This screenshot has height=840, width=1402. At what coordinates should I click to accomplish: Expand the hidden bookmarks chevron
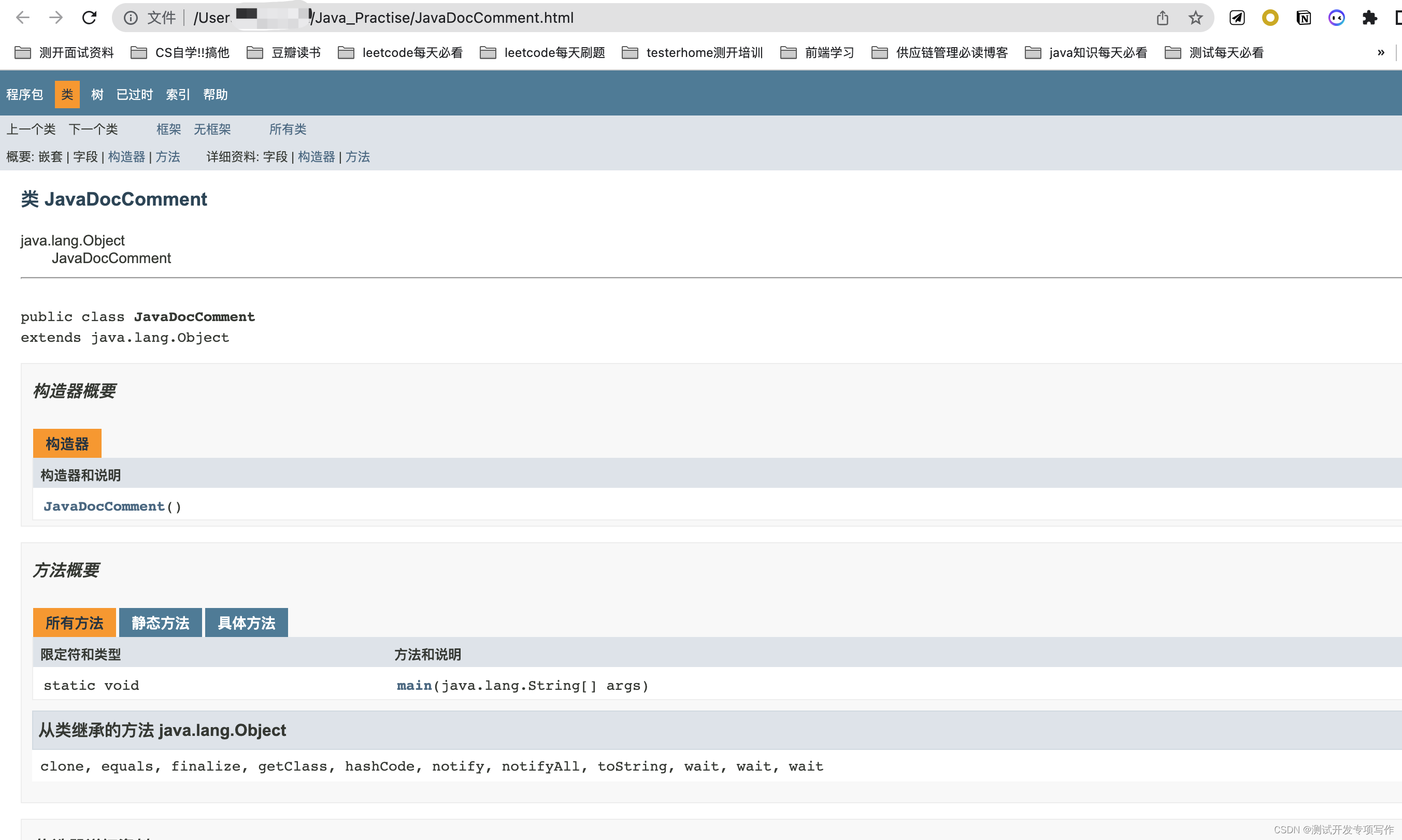click(x=1380, y=53)
